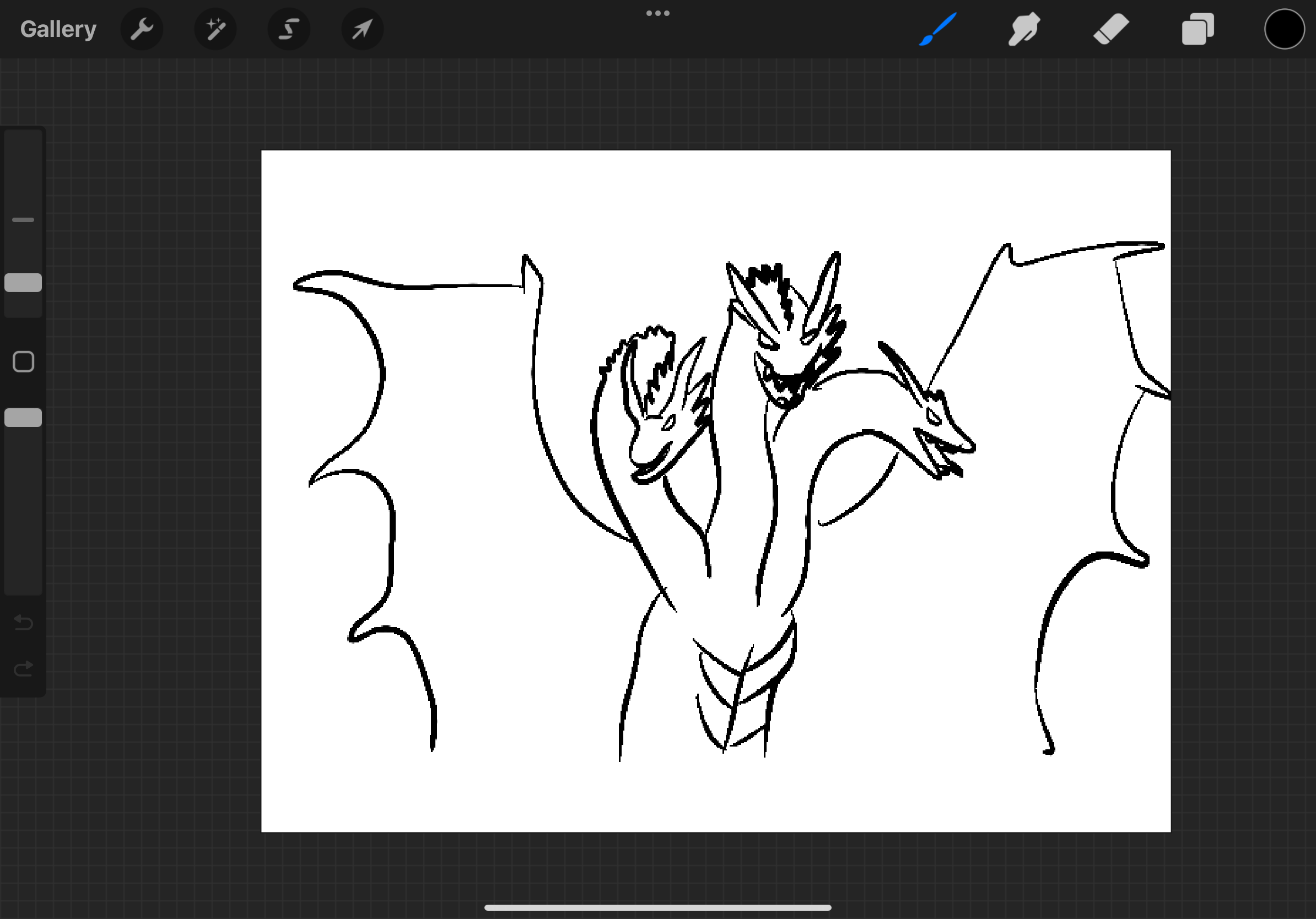The height and width of the screenshot is (919, 1316).
Task: Open the Layers panel
Action: [x=1198, y=29]
